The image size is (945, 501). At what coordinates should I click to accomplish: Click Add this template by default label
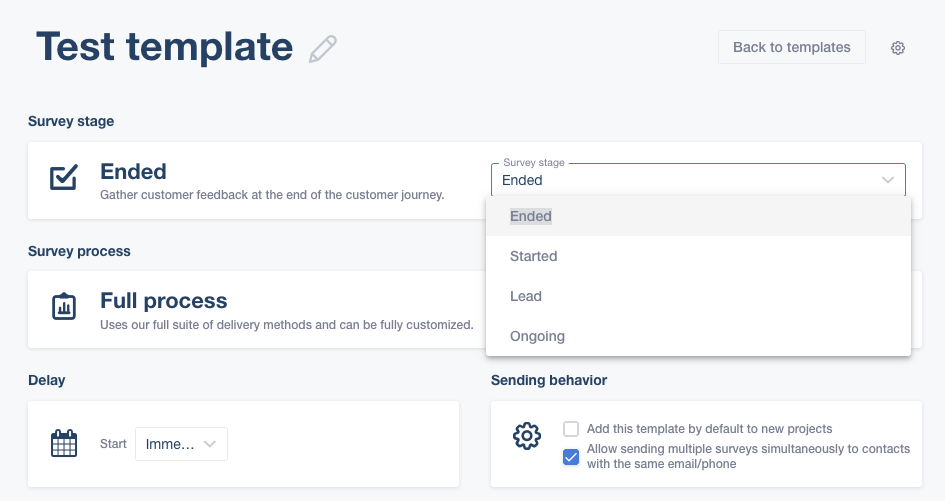(709, 429)
